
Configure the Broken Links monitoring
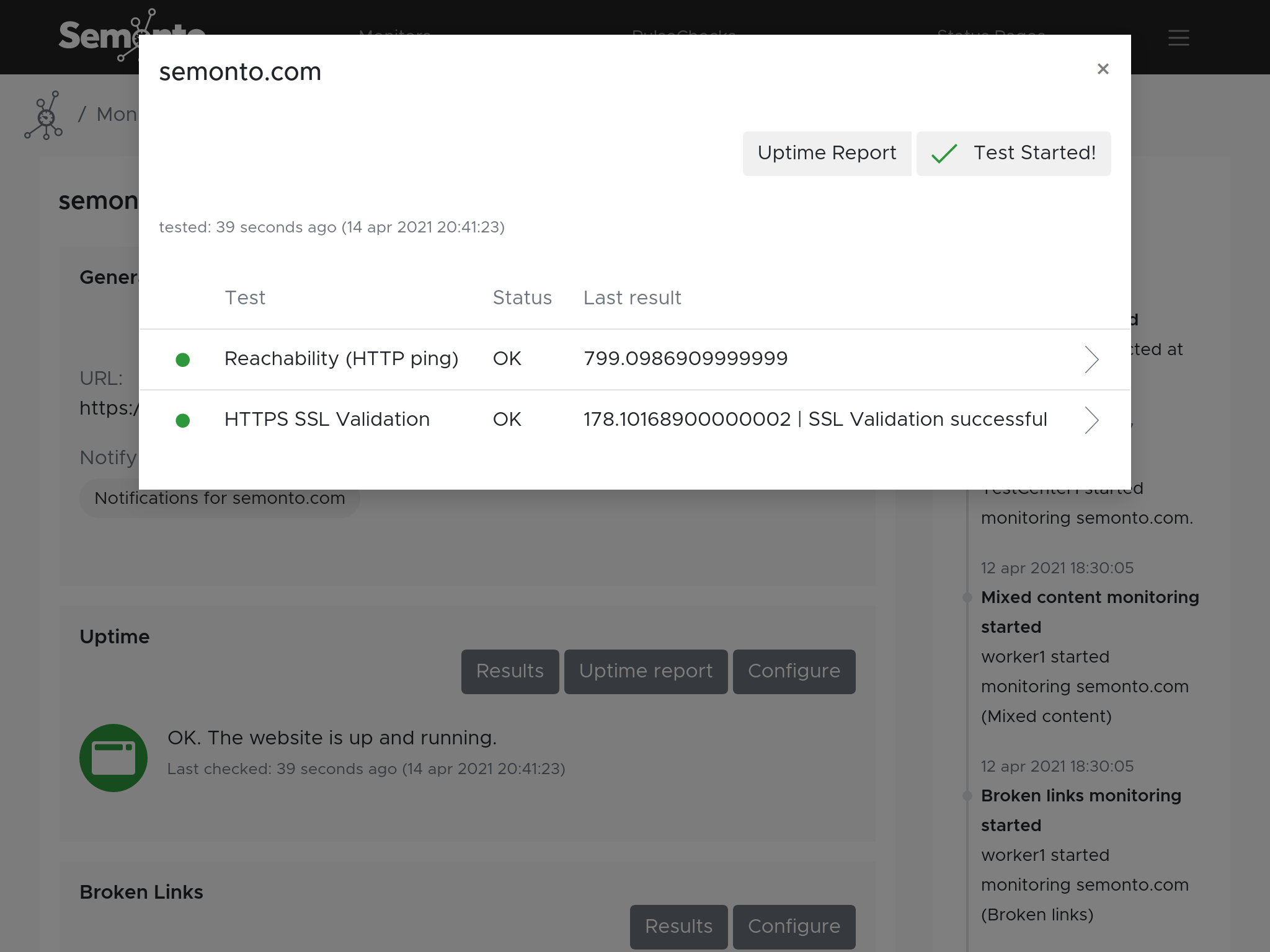pos(794,927)
